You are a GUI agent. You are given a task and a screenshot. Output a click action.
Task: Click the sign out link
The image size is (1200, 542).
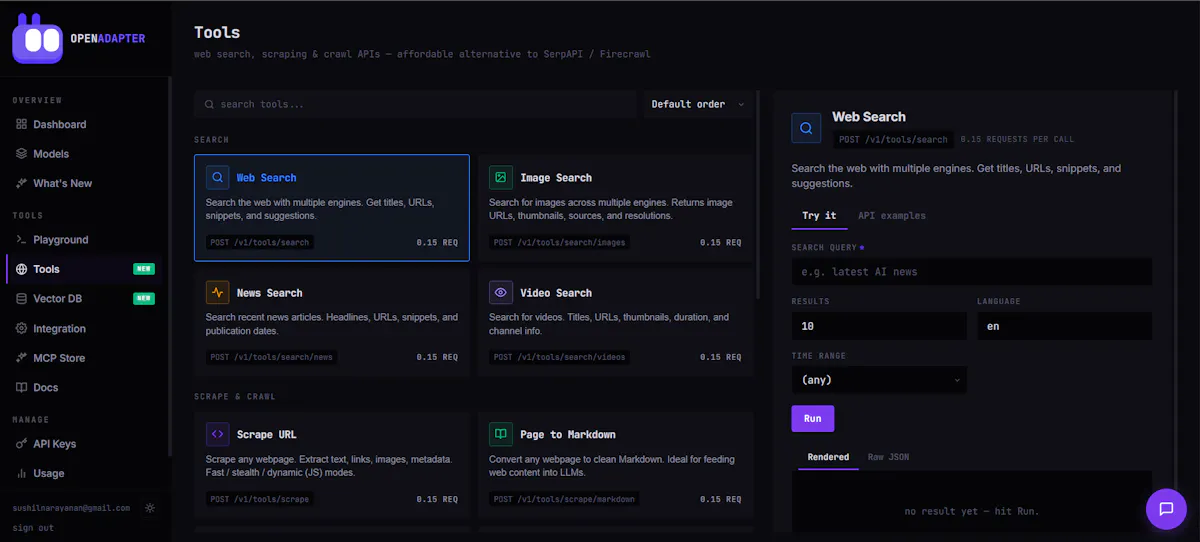pyautogui.click(x=32, y=527)
